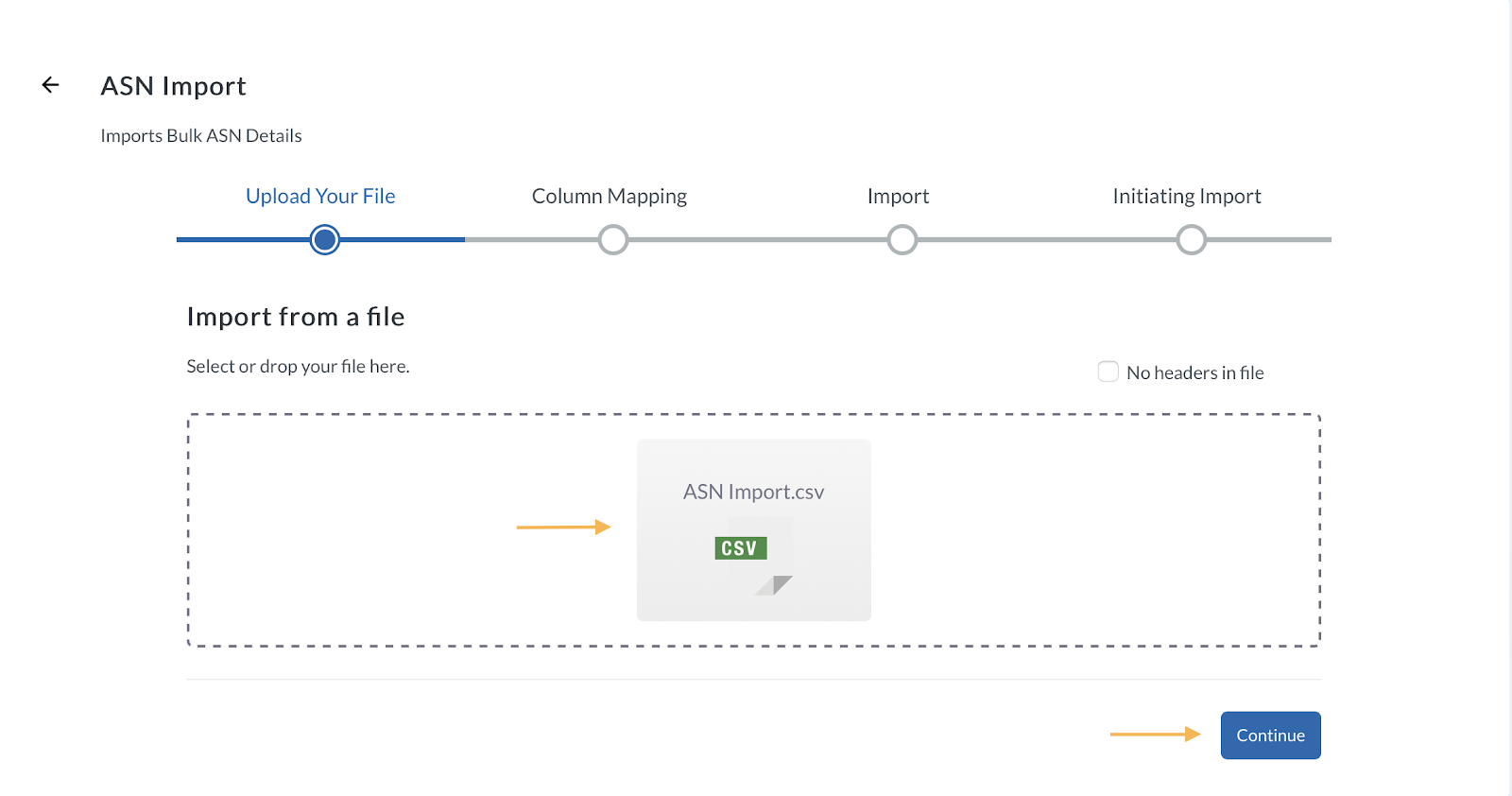Click the ASN Import.csv filename text
1512x796 pixels.
pos(753,491)
